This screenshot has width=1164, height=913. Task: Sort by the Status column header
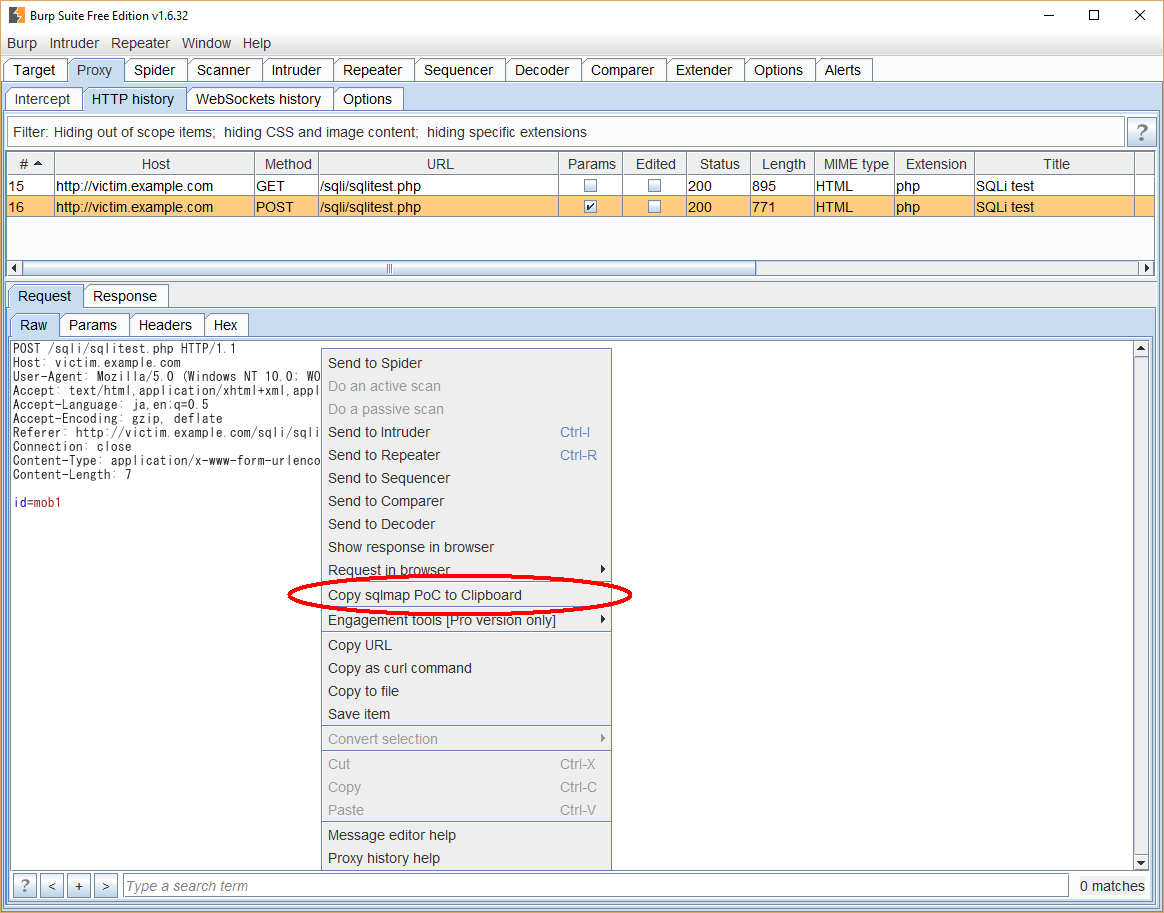pos(719,164)
